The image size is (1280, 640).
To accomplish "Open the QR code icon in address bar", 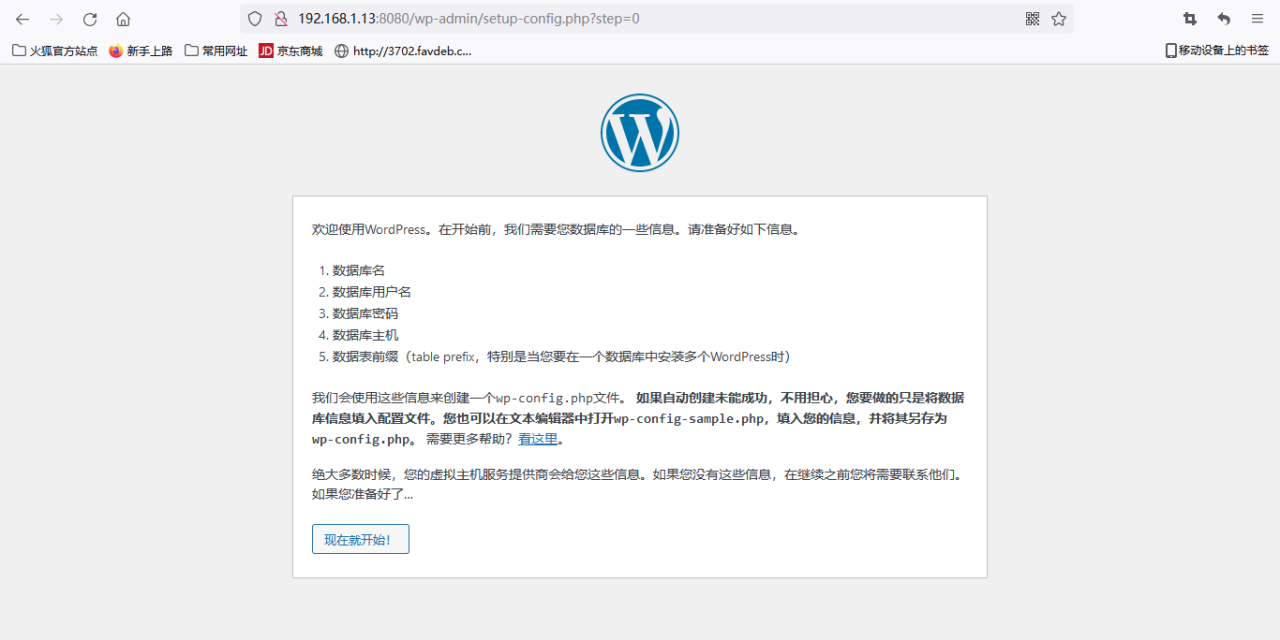I will 1033,19.
